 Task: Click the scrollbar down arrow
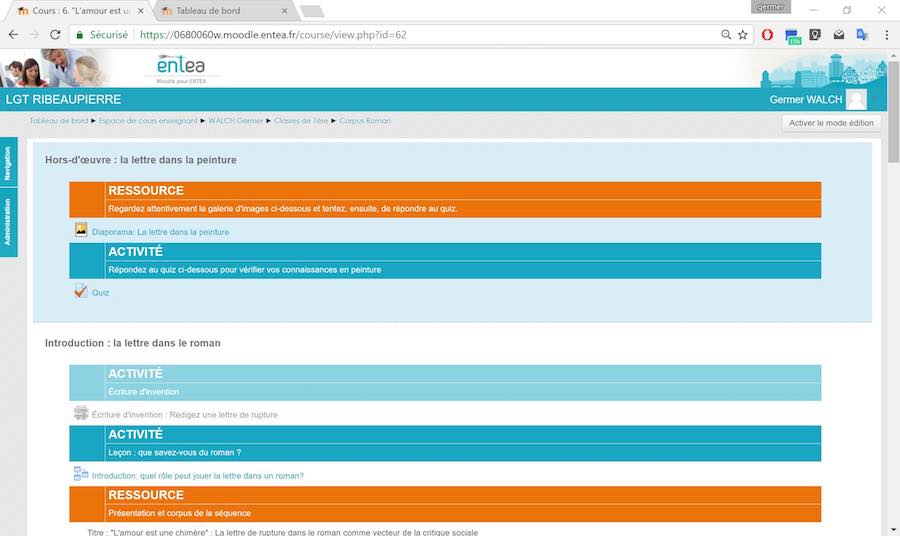point(894,530)
